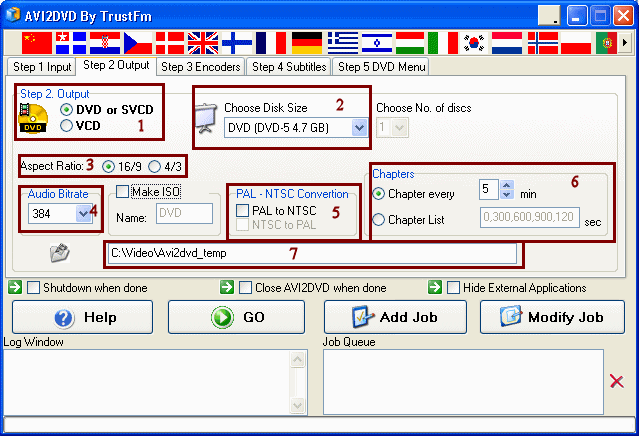Choose the Polish flag language

576,43
